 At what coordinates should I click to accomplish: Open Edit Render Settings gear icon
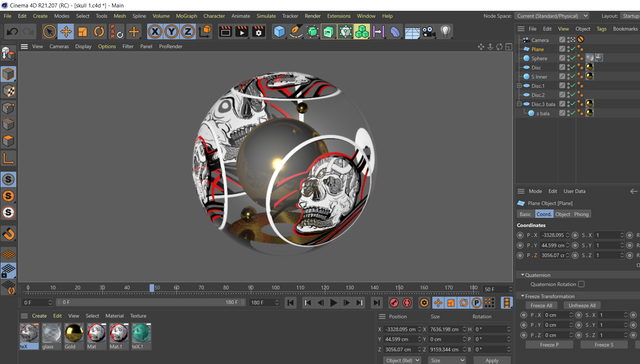(258, 31)
